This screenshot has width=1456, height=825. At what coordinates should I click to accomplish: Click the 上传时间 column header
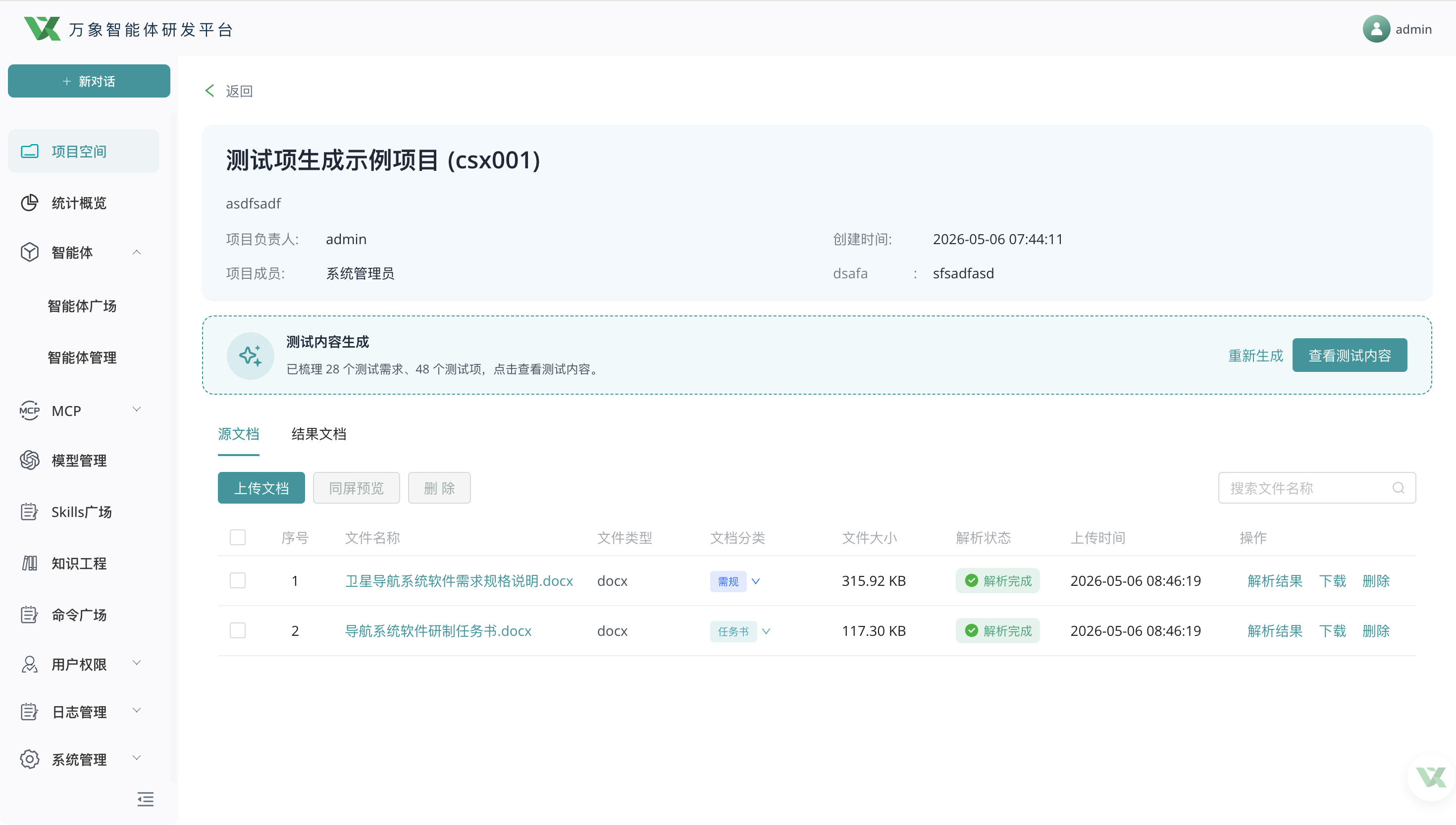click(x=1098, y=537)
